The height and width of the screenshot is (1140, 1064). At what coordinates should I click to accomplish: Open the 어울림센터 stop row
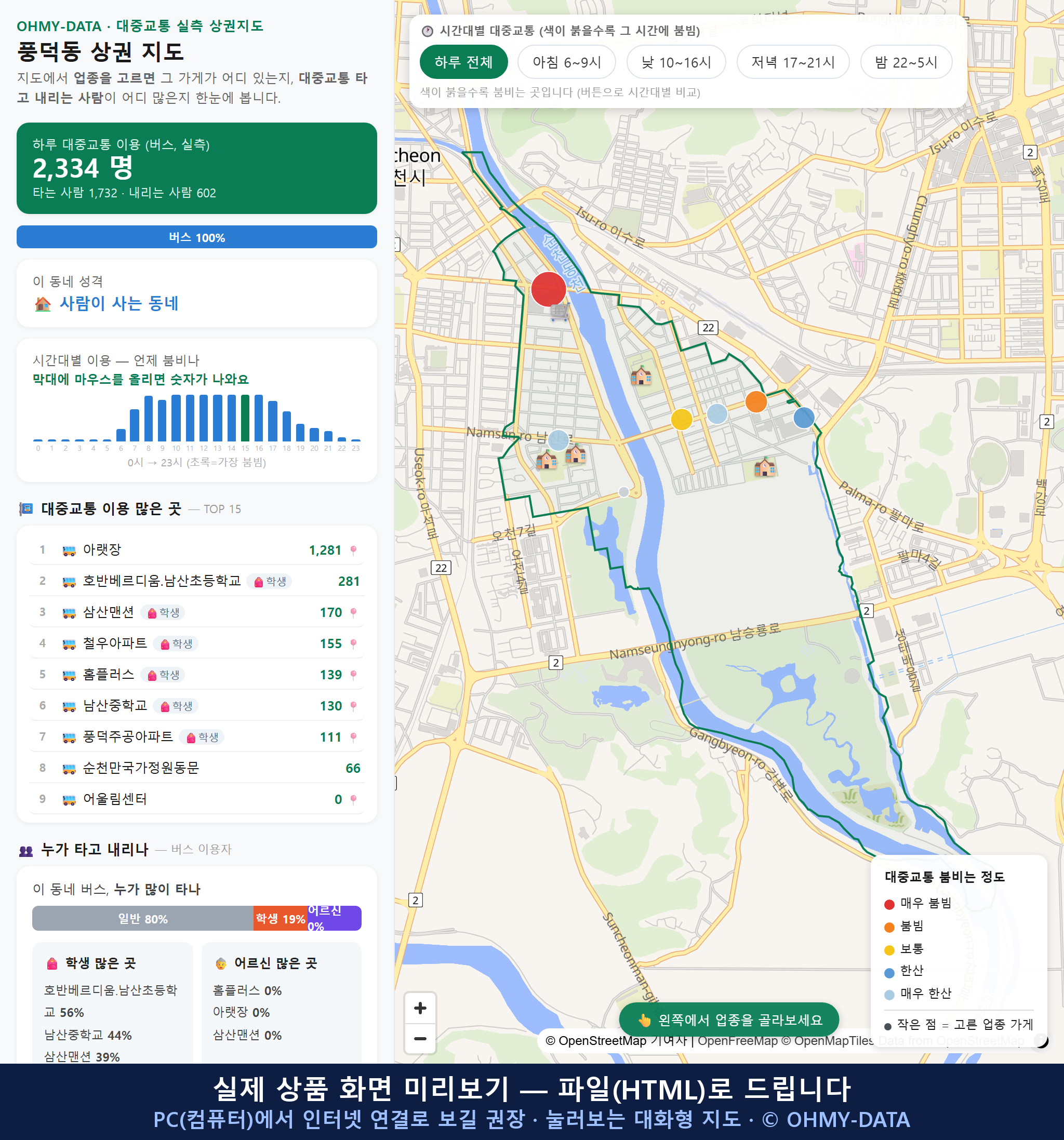point(197,799)
